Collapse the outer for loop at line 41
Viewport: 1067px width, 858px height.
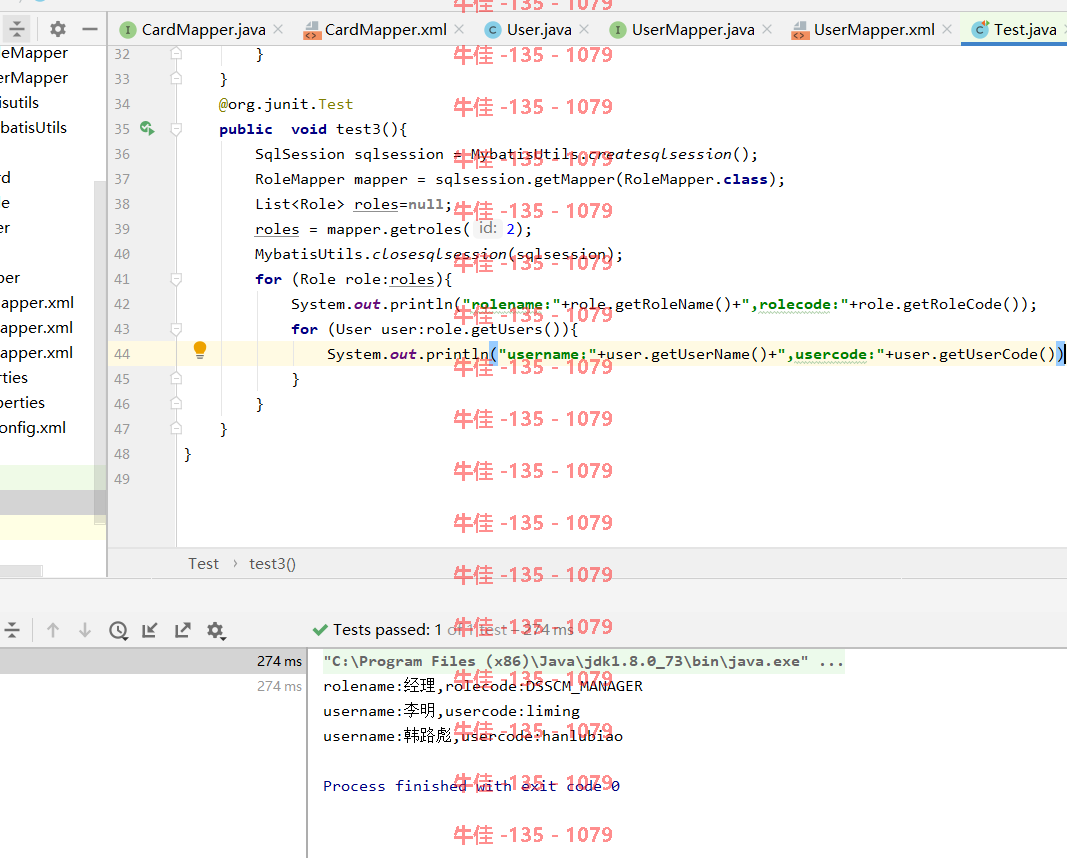click(x=176, y=279)
